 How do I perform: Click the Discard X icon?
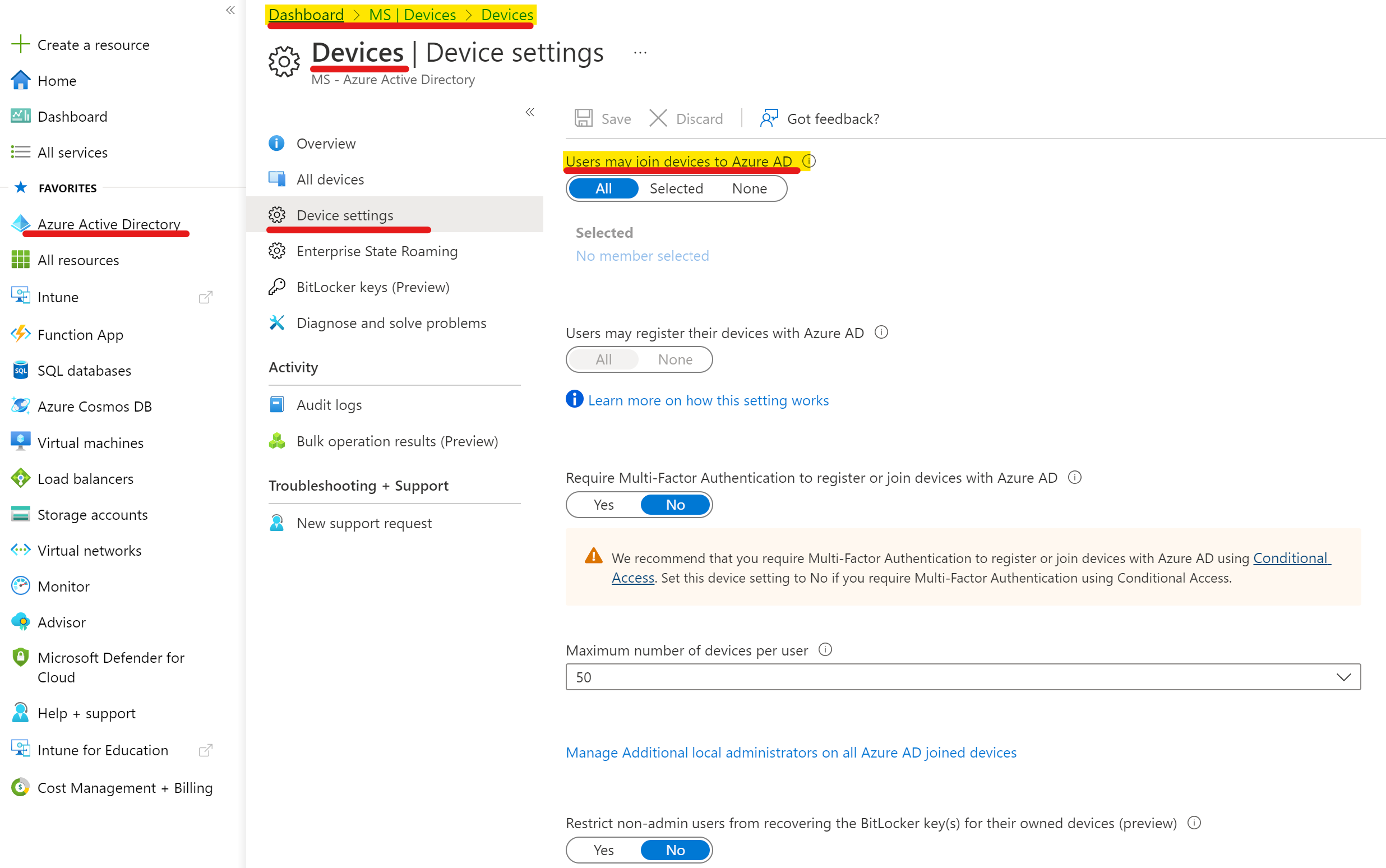(658, 118)
